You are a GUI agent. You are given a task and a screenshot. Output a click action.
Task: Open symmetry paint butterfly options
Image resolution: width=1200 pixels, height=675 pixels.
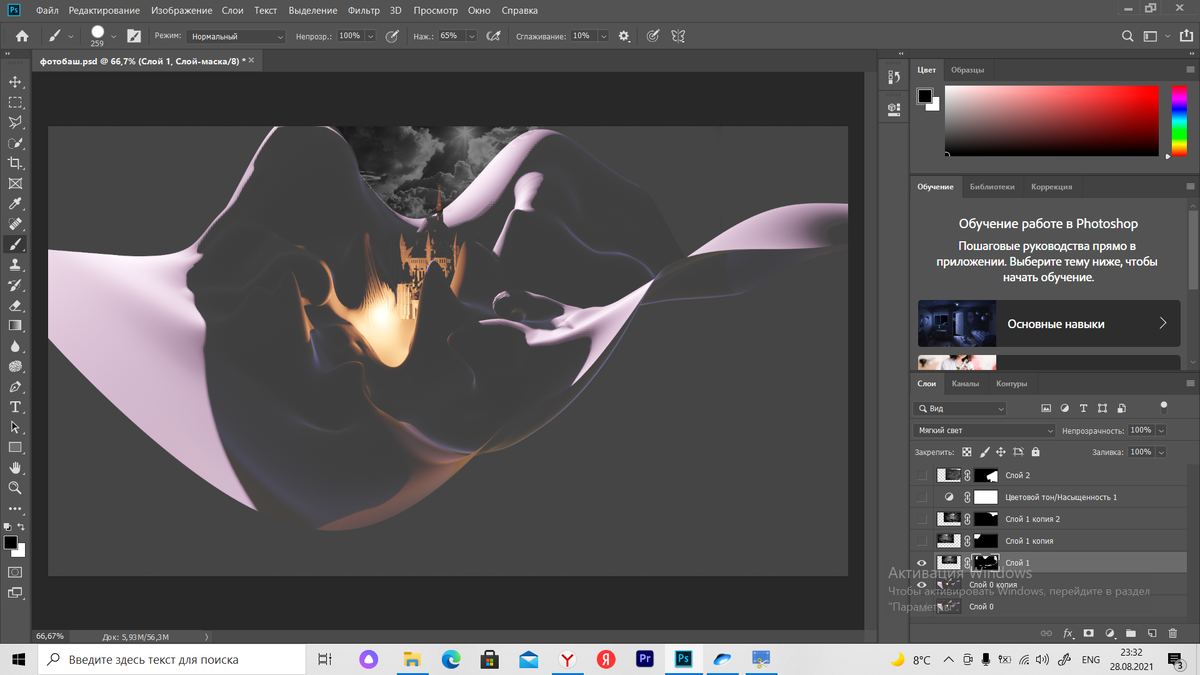point(678,36)
